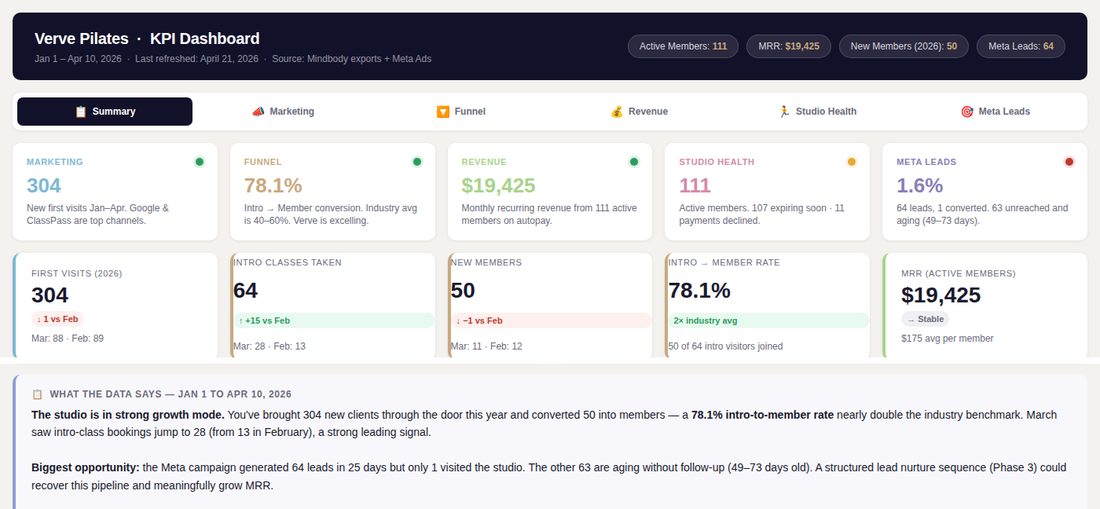Screen dimensions: 1100x509
Task: Click the '2× industry avg' badge
Action: click(x=768, y=320)
